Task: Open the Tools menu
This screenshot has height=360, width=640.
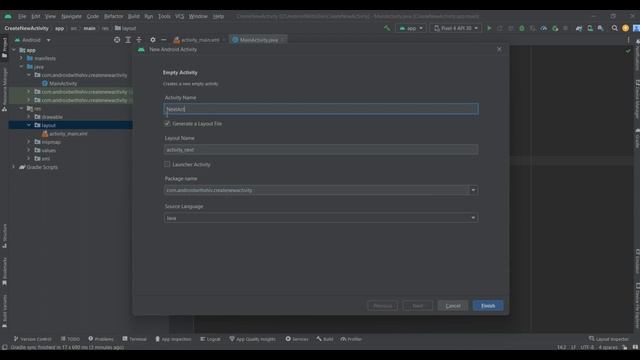Action: [x=164, y=16]
